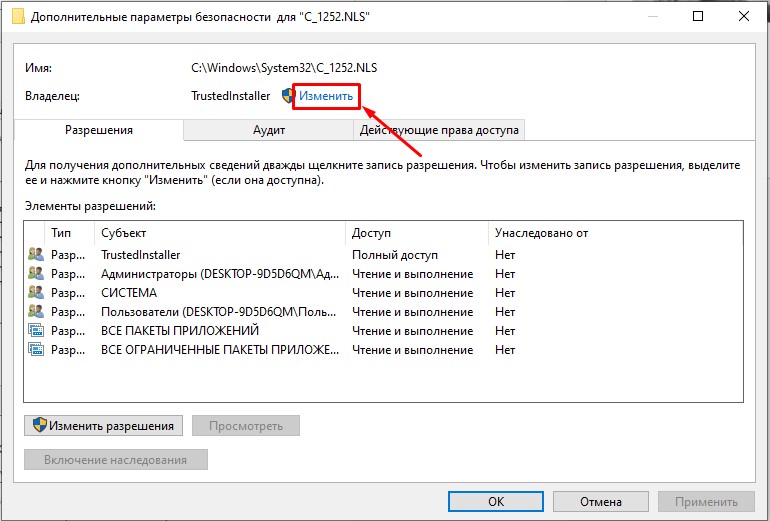Click the OK button
Image resolution: width=770 pixels, height=521 pixels.
496,501
